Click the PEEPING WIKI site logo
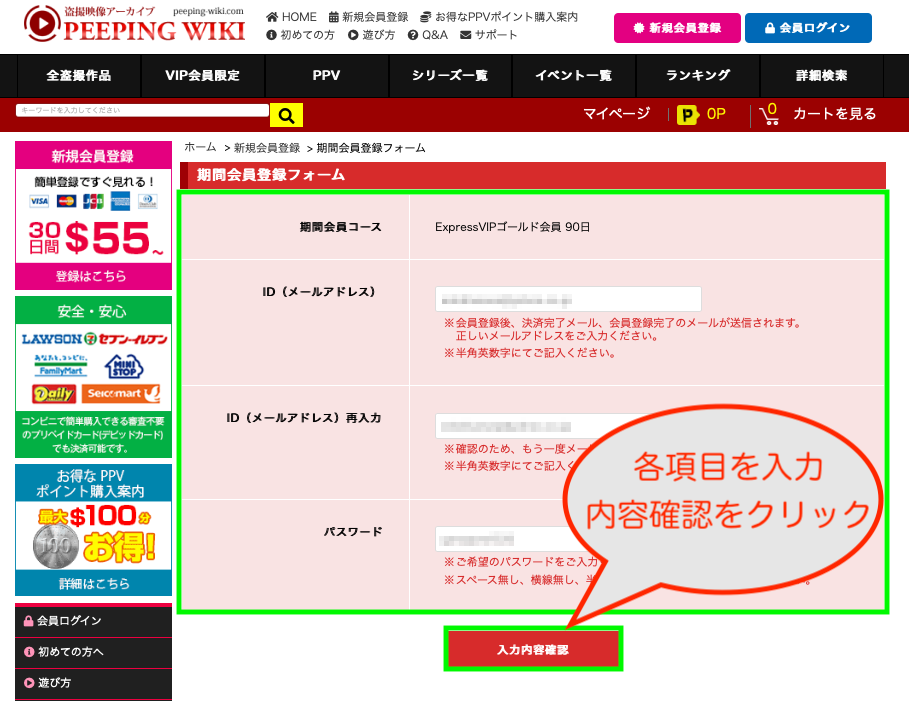This screenshot has height=701, width=909. [134, 27]
